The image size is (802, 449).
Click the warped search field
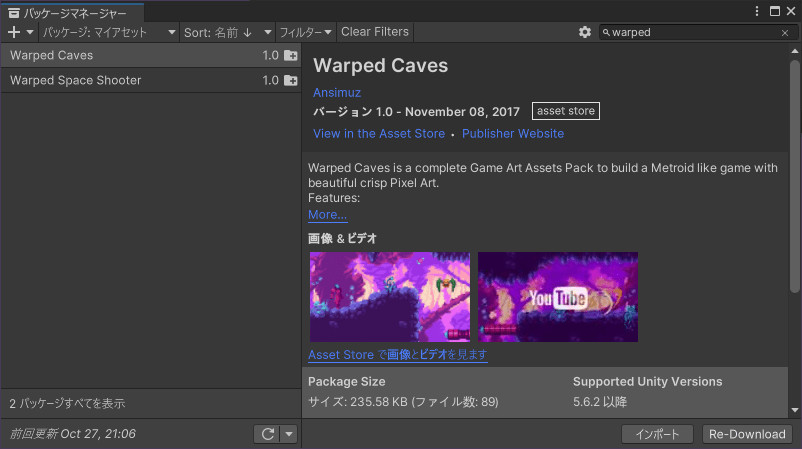698,32
